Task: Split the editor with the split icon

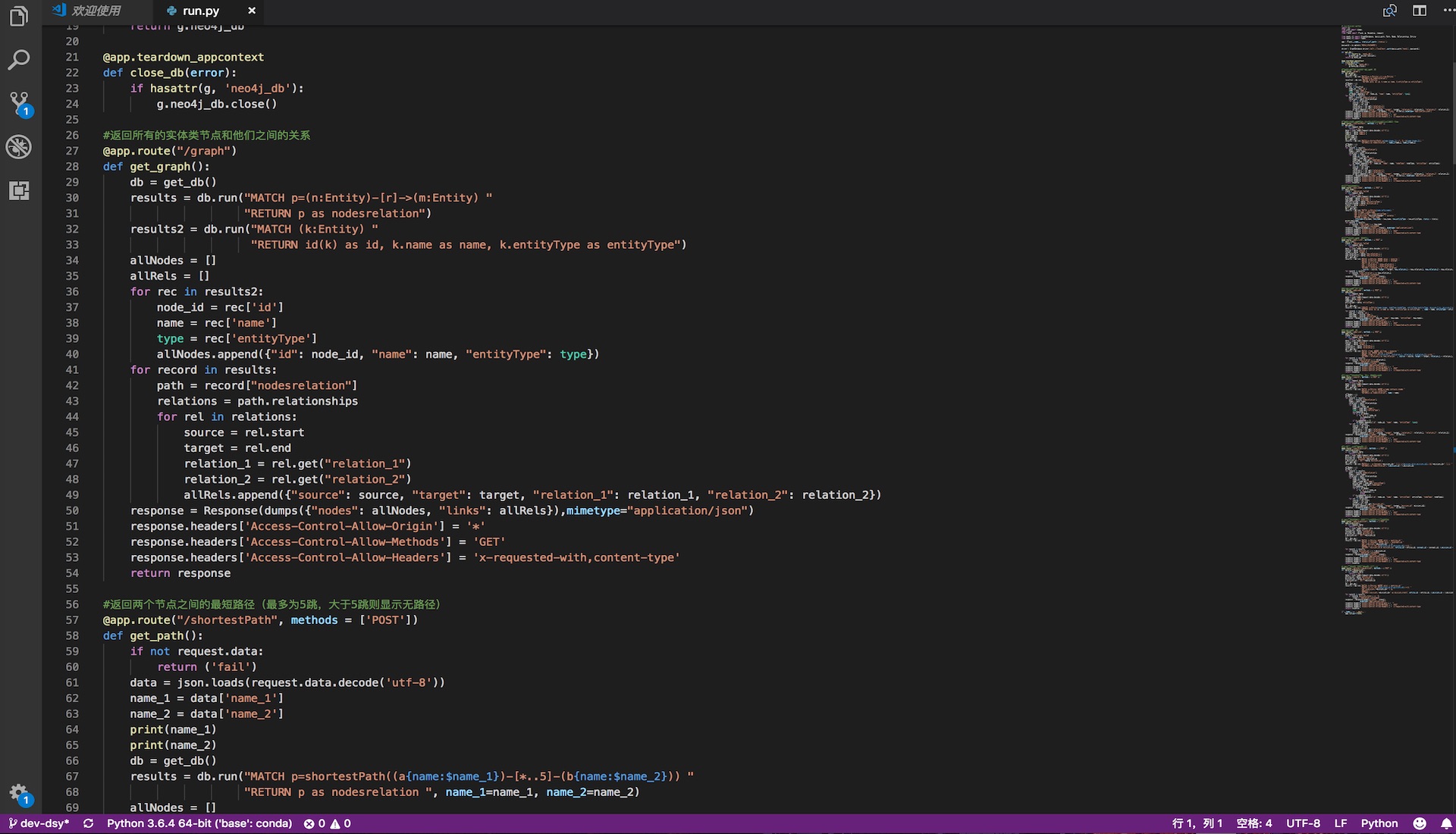Action: click(1420, 11)
